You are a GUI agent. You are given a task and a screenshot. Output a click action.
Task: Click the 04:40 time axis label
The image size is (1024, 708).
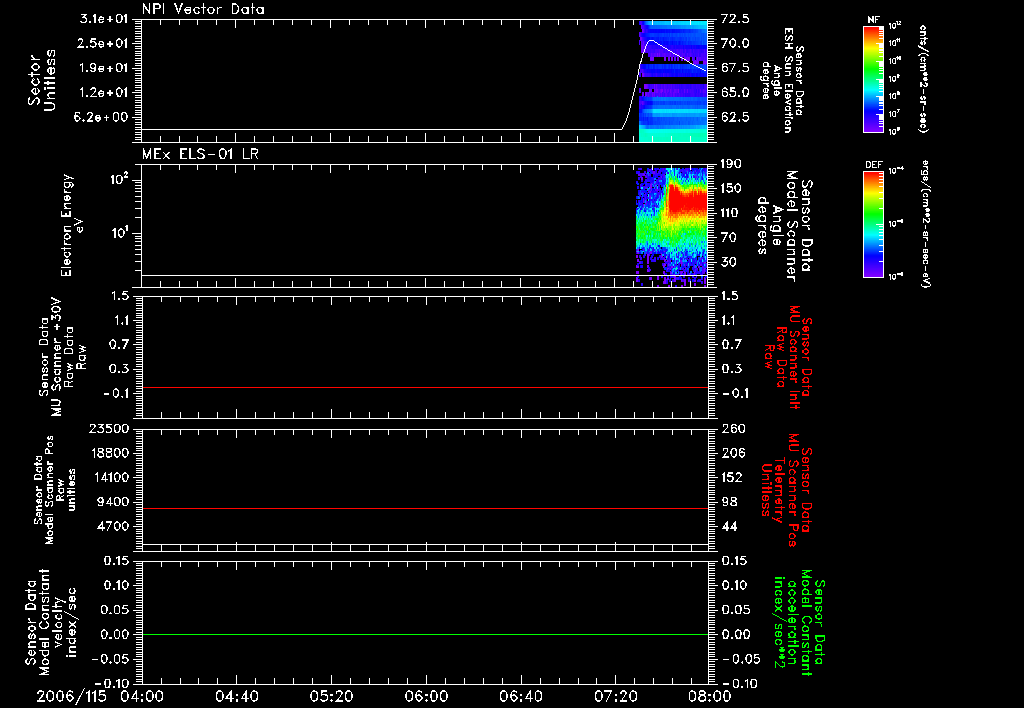pyautogui.click(x=236, y=696)
